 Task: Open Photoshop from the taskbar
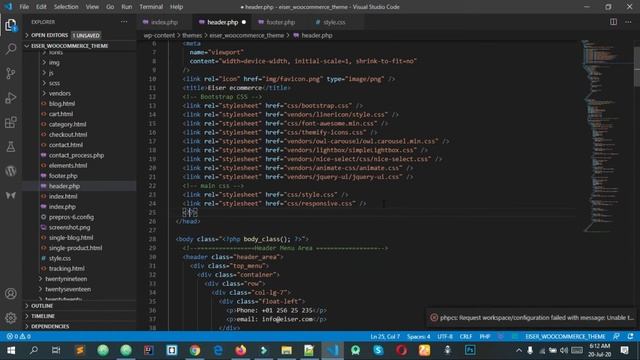click(470, 350)
